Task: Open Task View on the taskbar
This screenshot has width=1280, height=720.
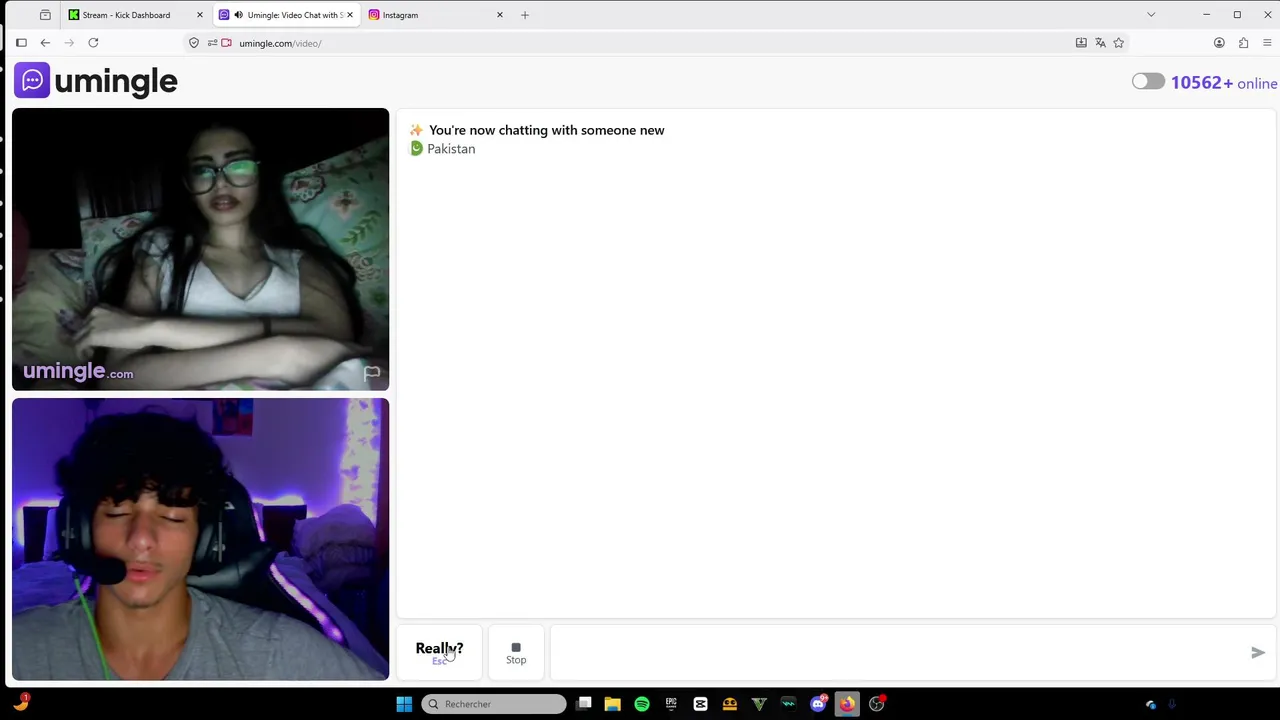Action: tap(584, 704)
